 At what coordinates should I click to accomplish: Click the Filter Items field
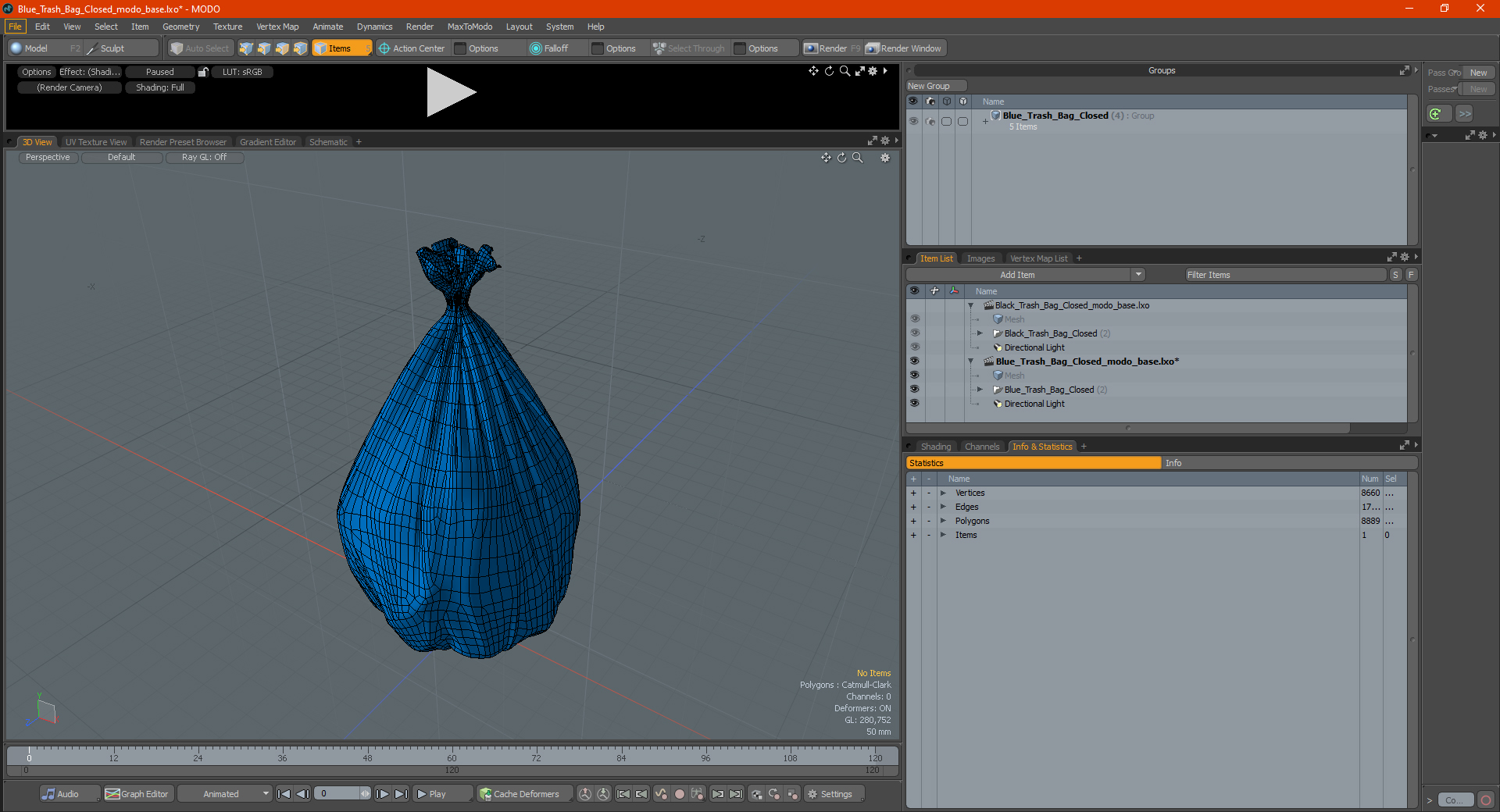[1285, 275]
